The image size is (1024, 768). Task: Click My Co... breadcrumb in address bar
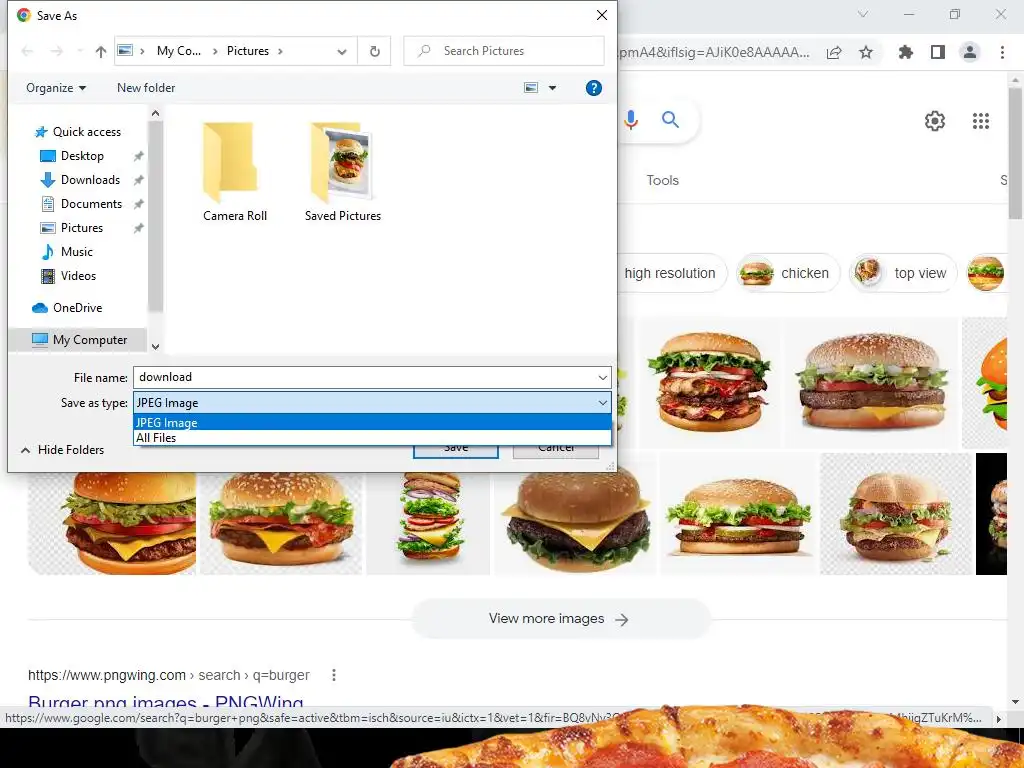click(x=178, y=51)
